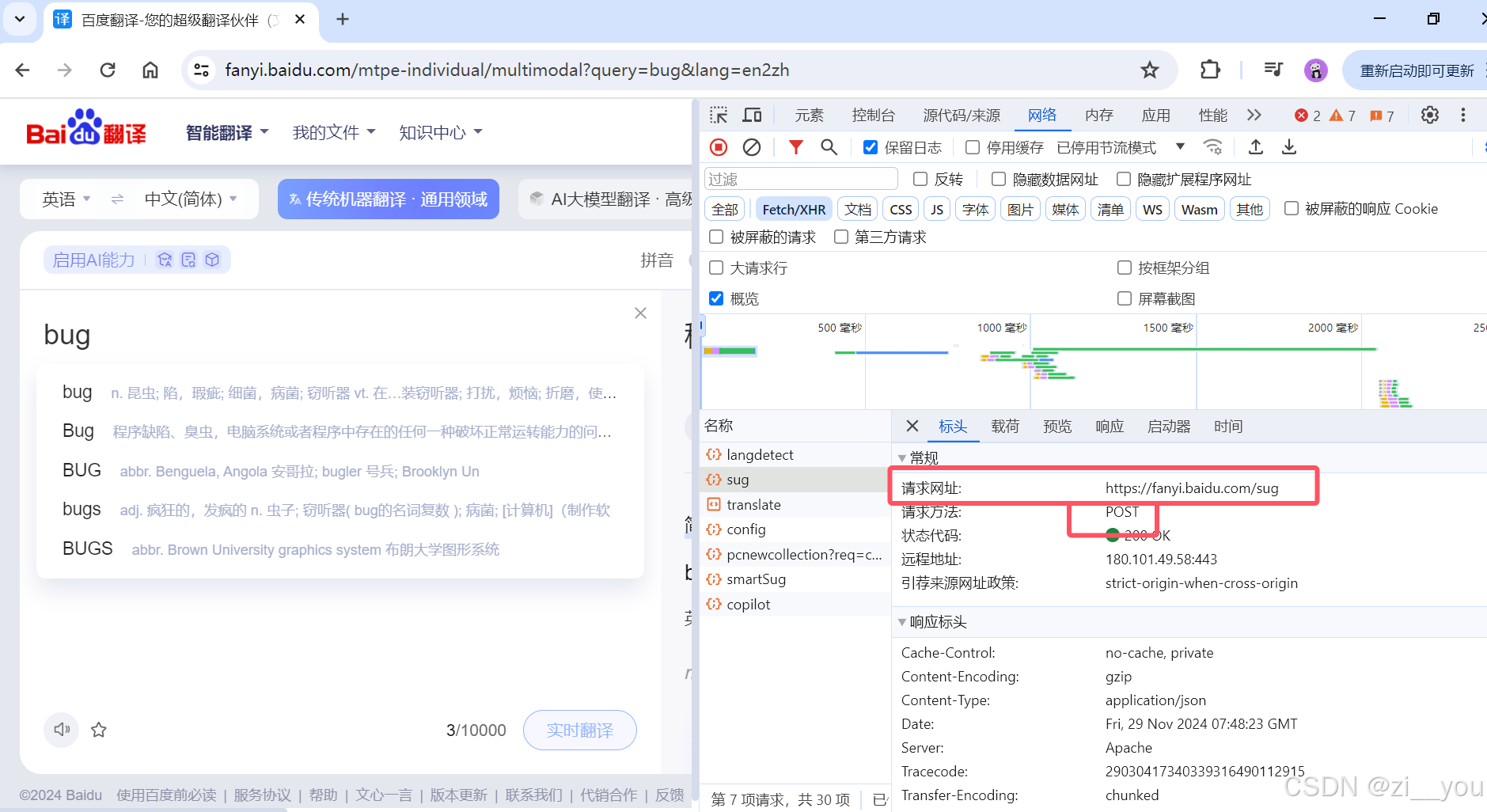This screenshot has height=812, width=1487.
Task: Select the translate network request
Action: pos(795,504)
